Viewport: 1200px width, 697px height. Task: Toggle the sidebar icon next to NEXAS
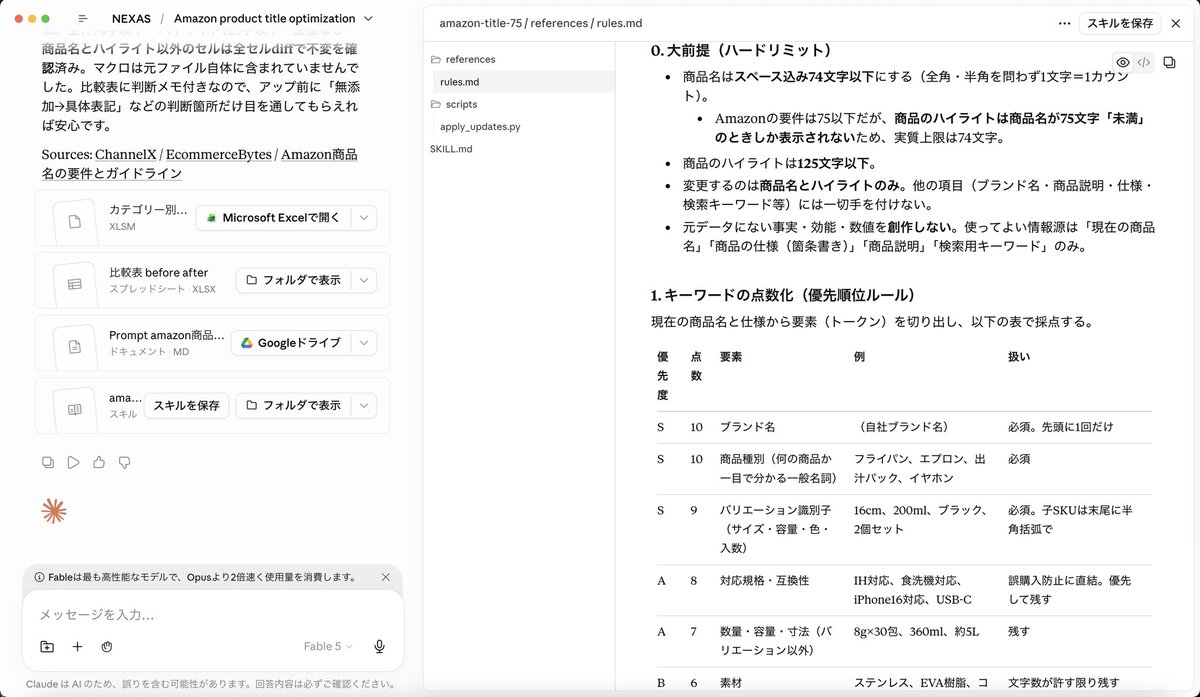click(83, 19)
